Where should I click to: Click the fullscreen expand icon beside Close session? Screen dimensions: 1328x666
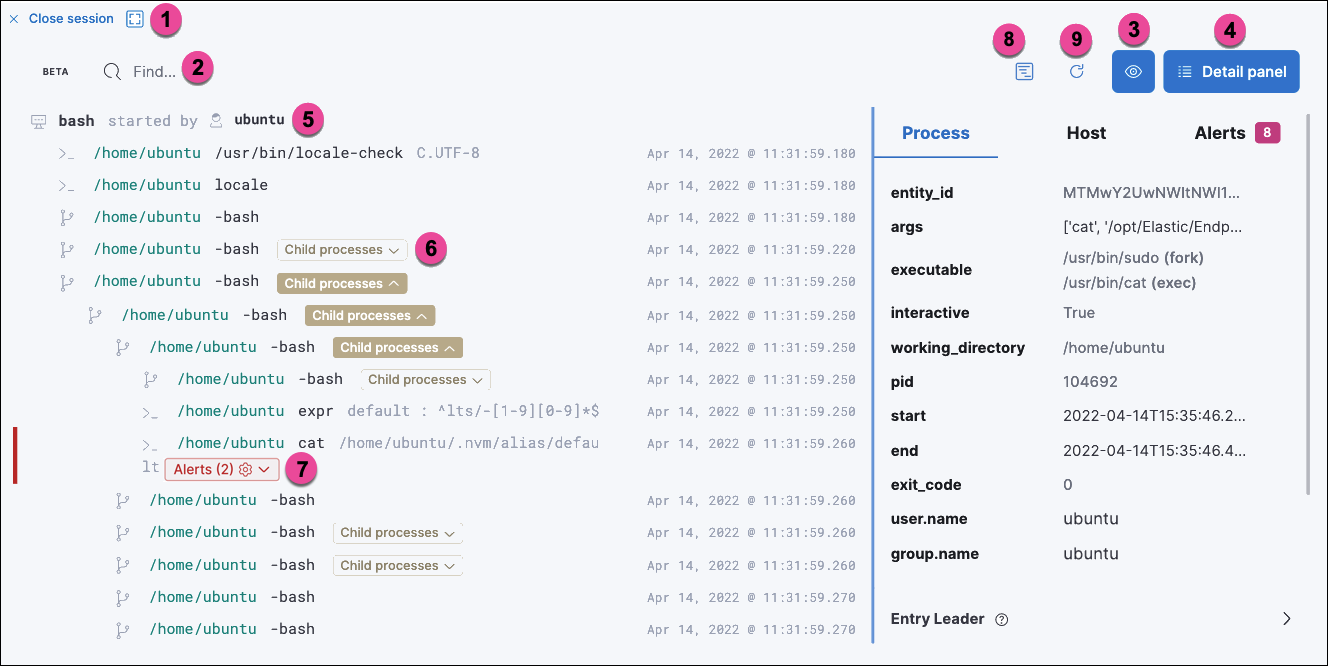(134, 18)
